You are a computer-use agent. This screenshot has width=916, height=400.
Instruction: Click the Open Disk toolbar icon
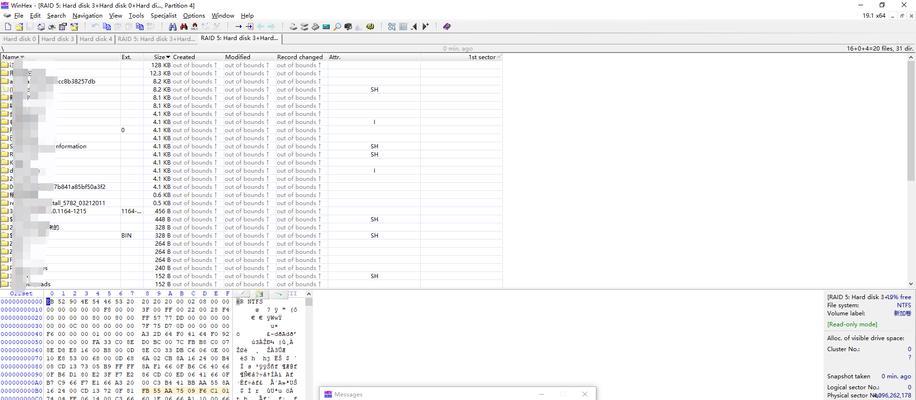pos(294,26)
